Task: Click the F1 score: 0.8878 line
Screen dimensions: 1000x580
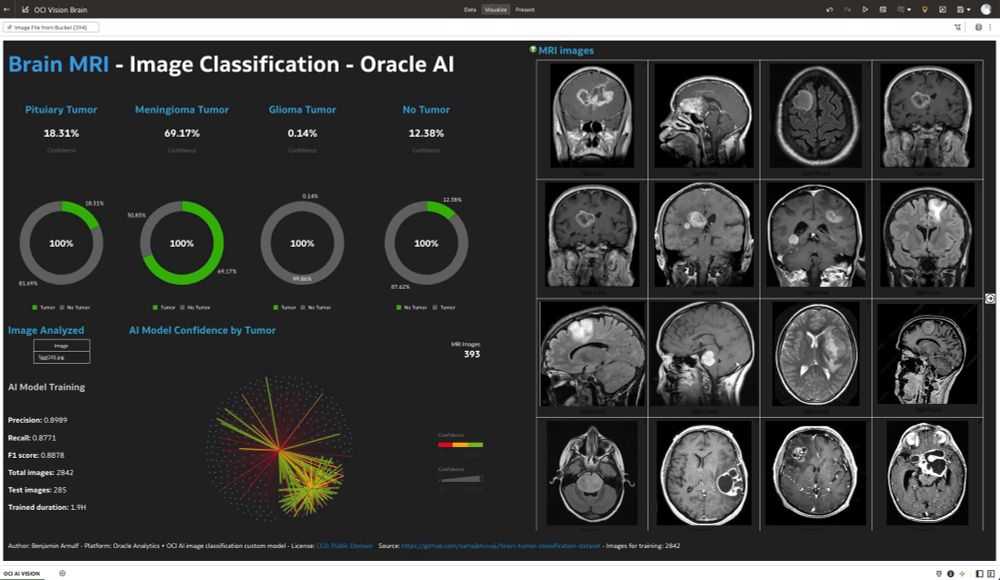Action: 36,455
